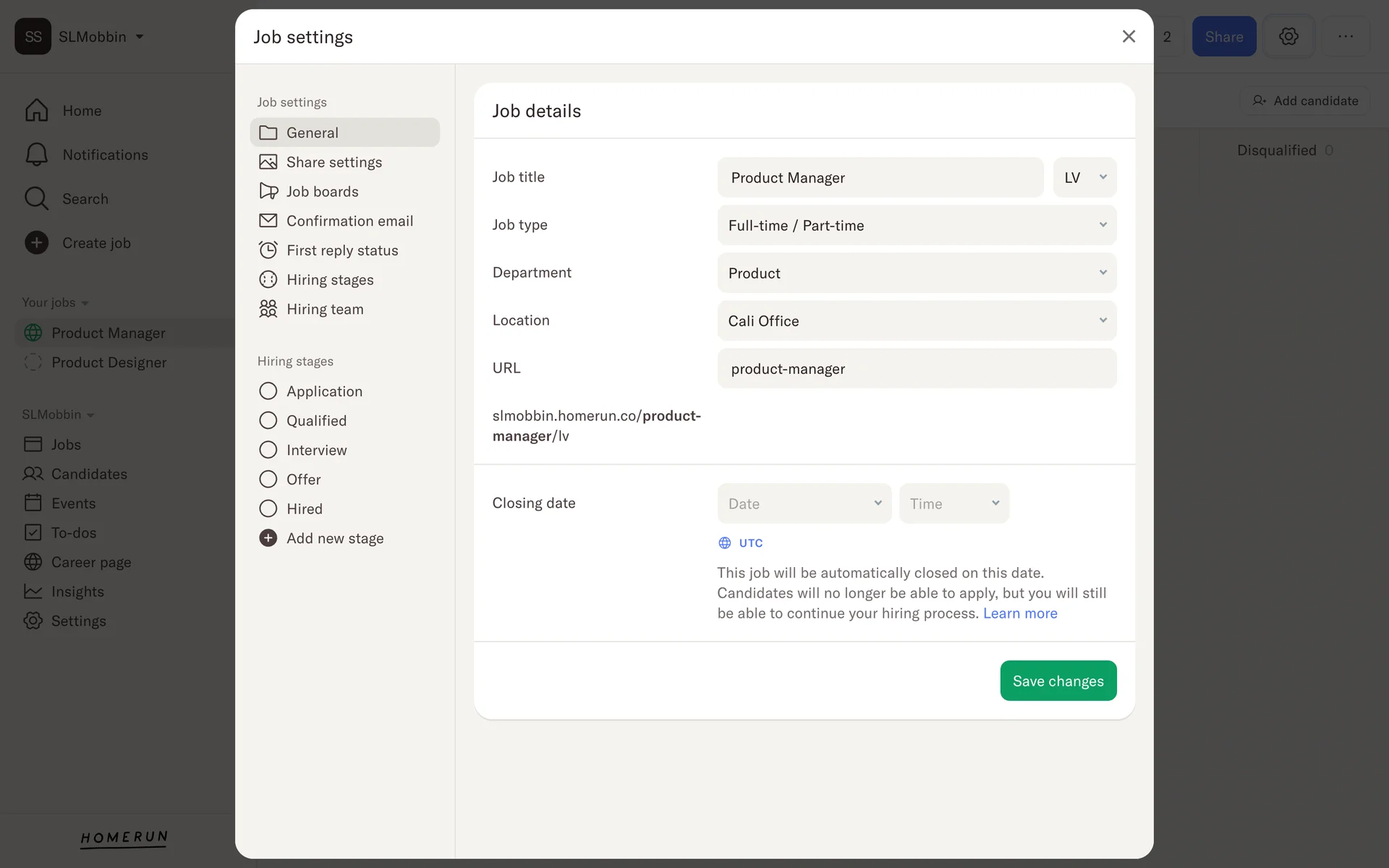The height and width of the screenshot is (868, 1389).
Task: Click the First reply status clock icon
Action: (268, 250)
